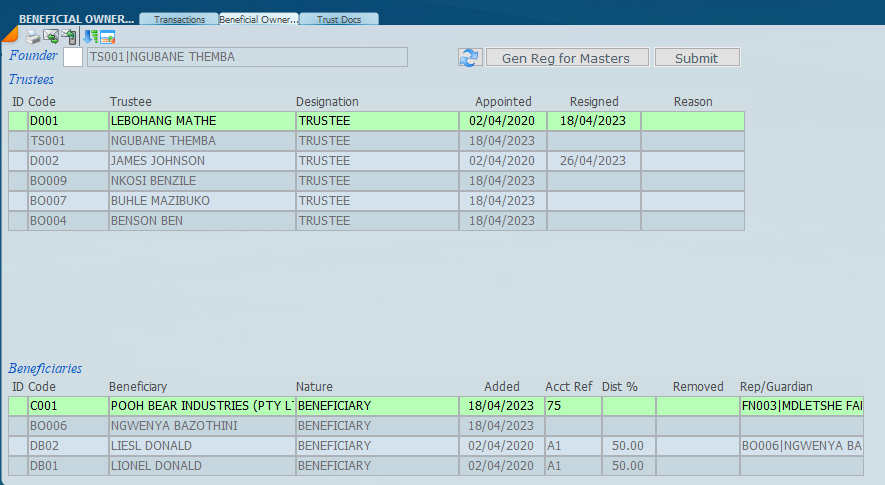Screen dimensions: 885x485
Task: Click the orange corner triangle icon
Action: click(8, 34)
